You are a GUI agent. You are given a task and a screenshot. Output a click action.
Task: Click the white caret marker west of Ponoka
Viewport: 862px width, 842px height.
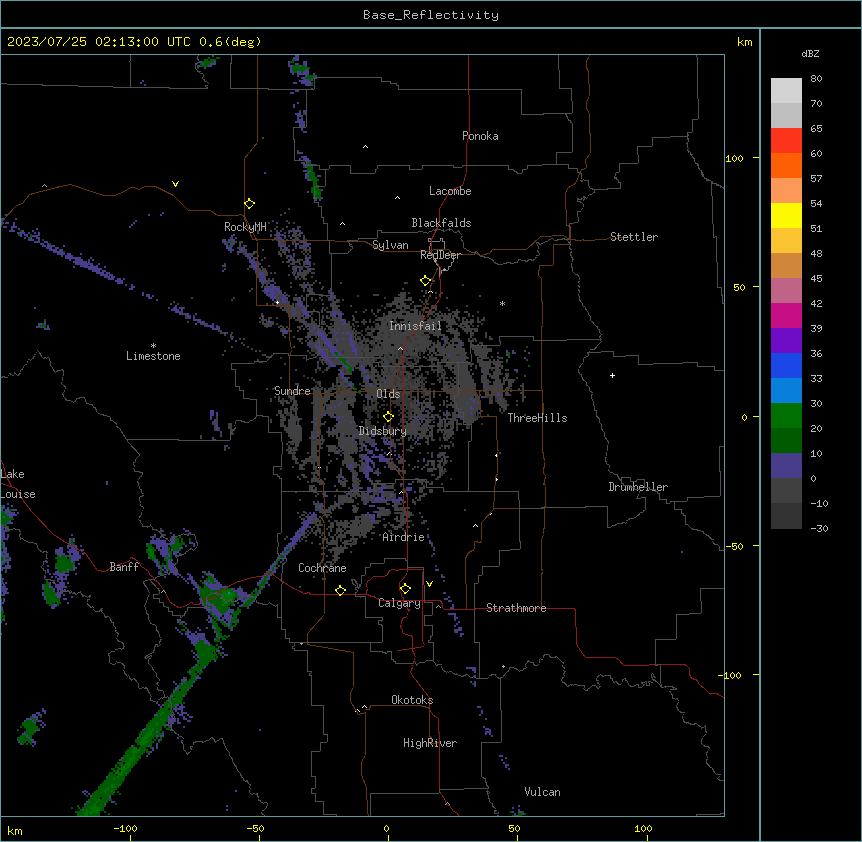365,147
